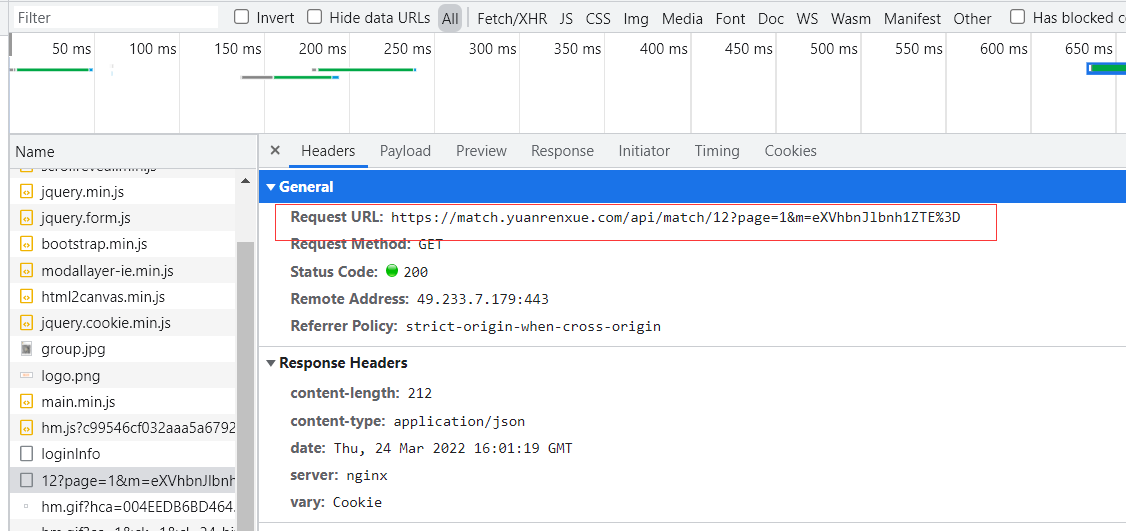Toggle the Has blocked cookies checkbox
The width and height of the screenshot is (1126, 531).
pos(1017,17)
